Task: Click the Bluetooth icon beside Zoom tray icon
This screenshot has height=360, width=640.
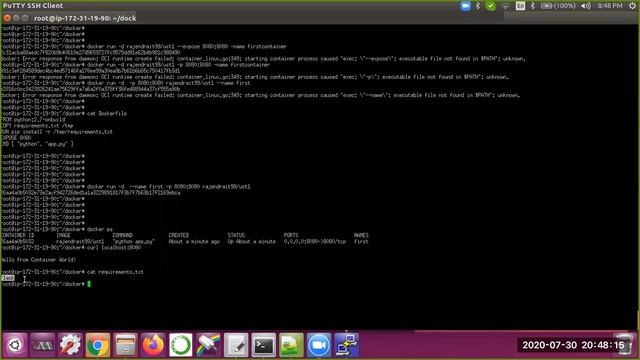Action: click(478, 6)
